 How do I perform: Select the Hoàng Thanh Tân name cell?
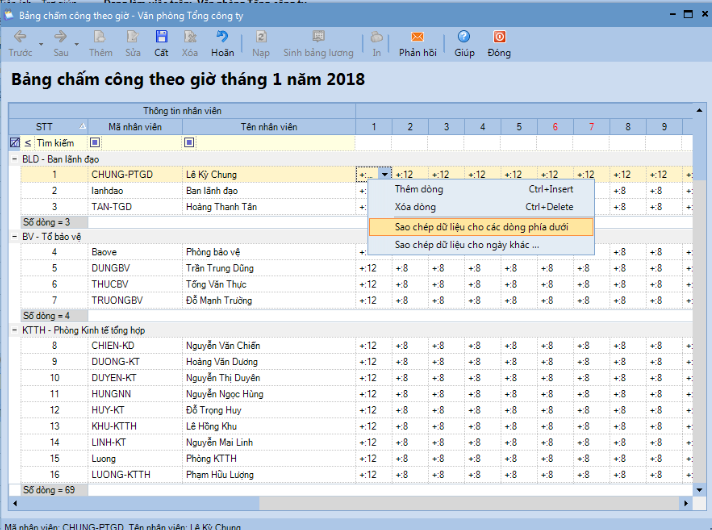click(269, 207)
